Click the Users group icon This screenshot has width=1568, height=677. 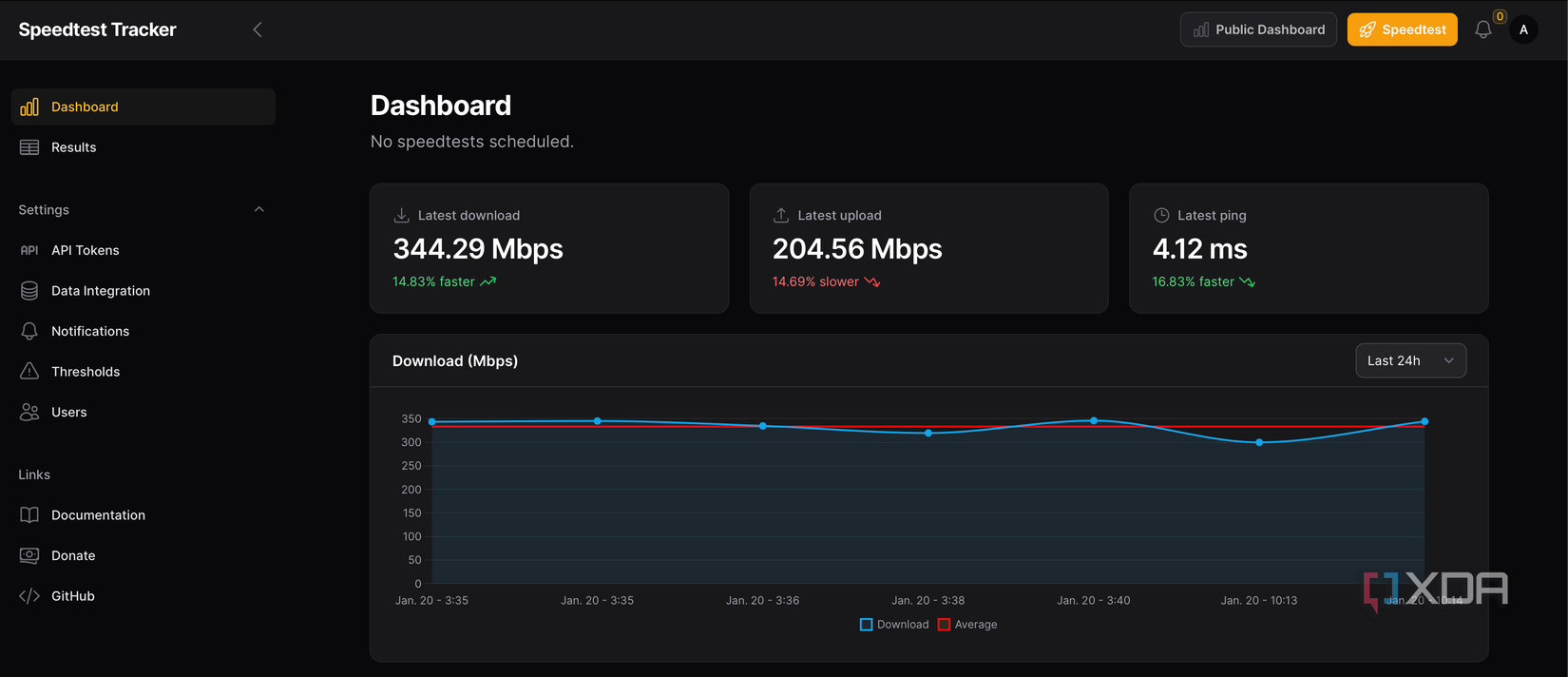click(x=29, y=412)
